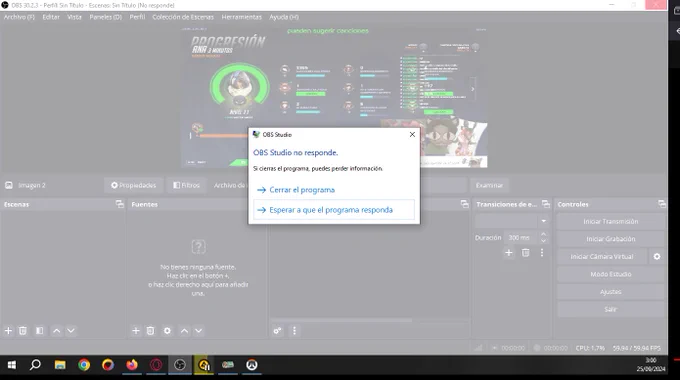Add transition with plus icon
The width and height of the screenshot is (680, 380).
click(x=509, y=252)
